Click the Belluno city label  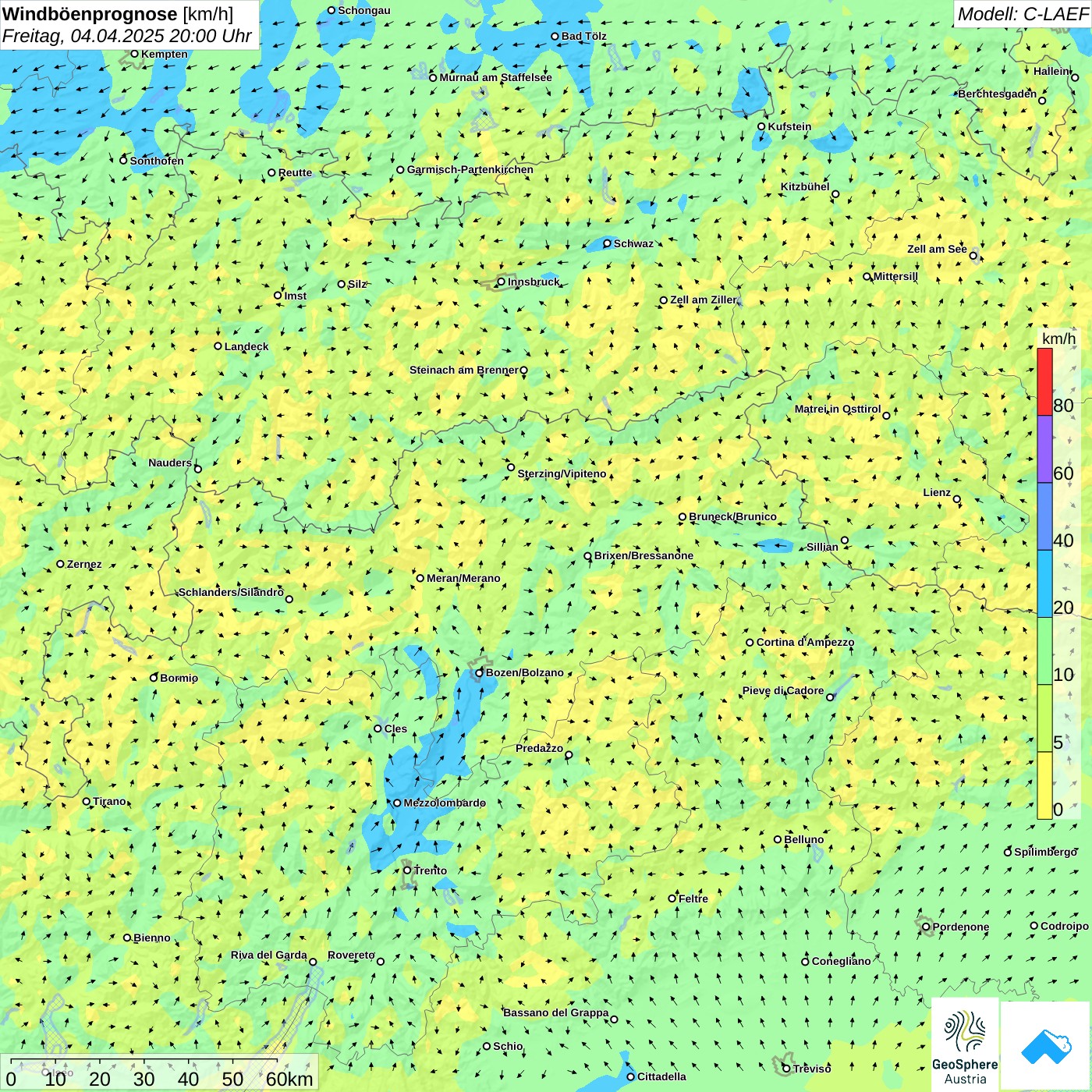(x=803, y=839)
